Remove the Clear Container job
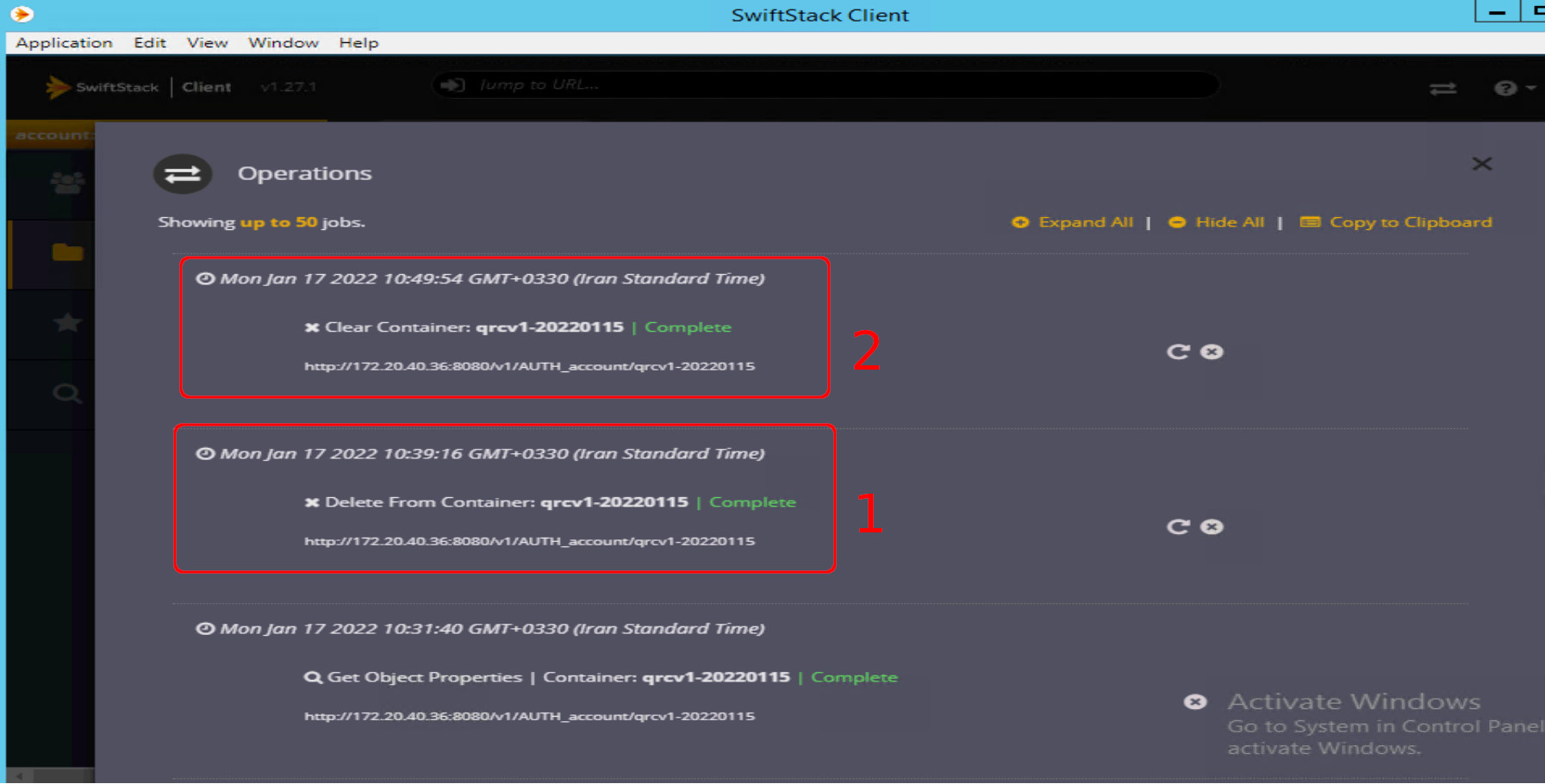The height and width of the screenshot is (784, 1545). point(1212,352)
